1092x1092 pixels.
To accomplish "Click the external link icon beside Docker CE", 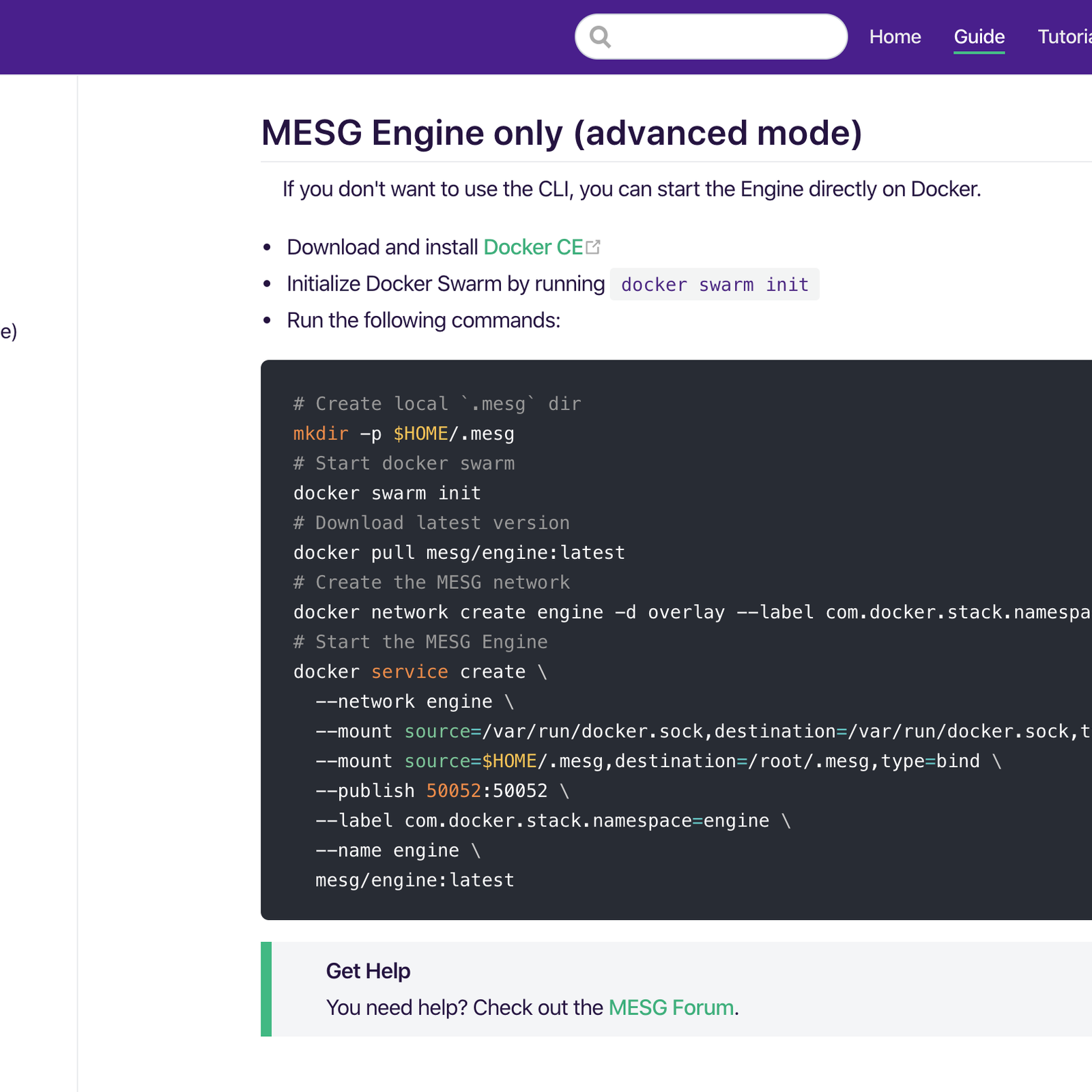I will coord(593,247).
